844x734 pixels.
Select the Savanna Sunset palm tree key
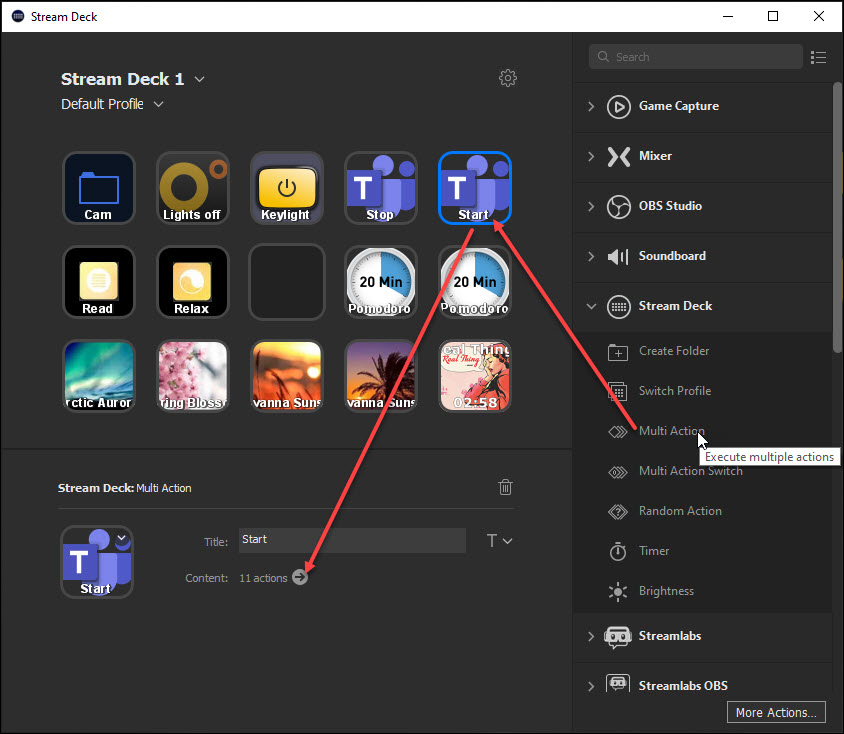click(x=381, y=376)
